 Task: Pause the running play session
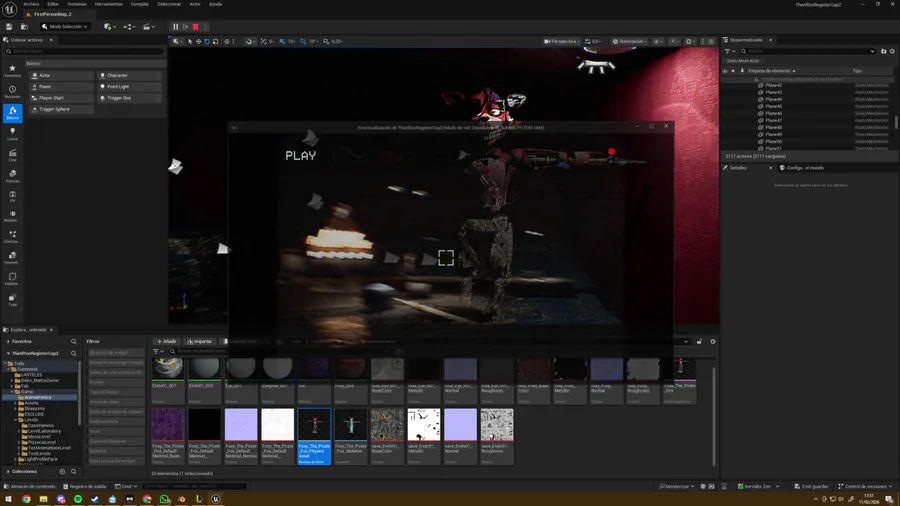pyautogui.click(x=176, y=27)
